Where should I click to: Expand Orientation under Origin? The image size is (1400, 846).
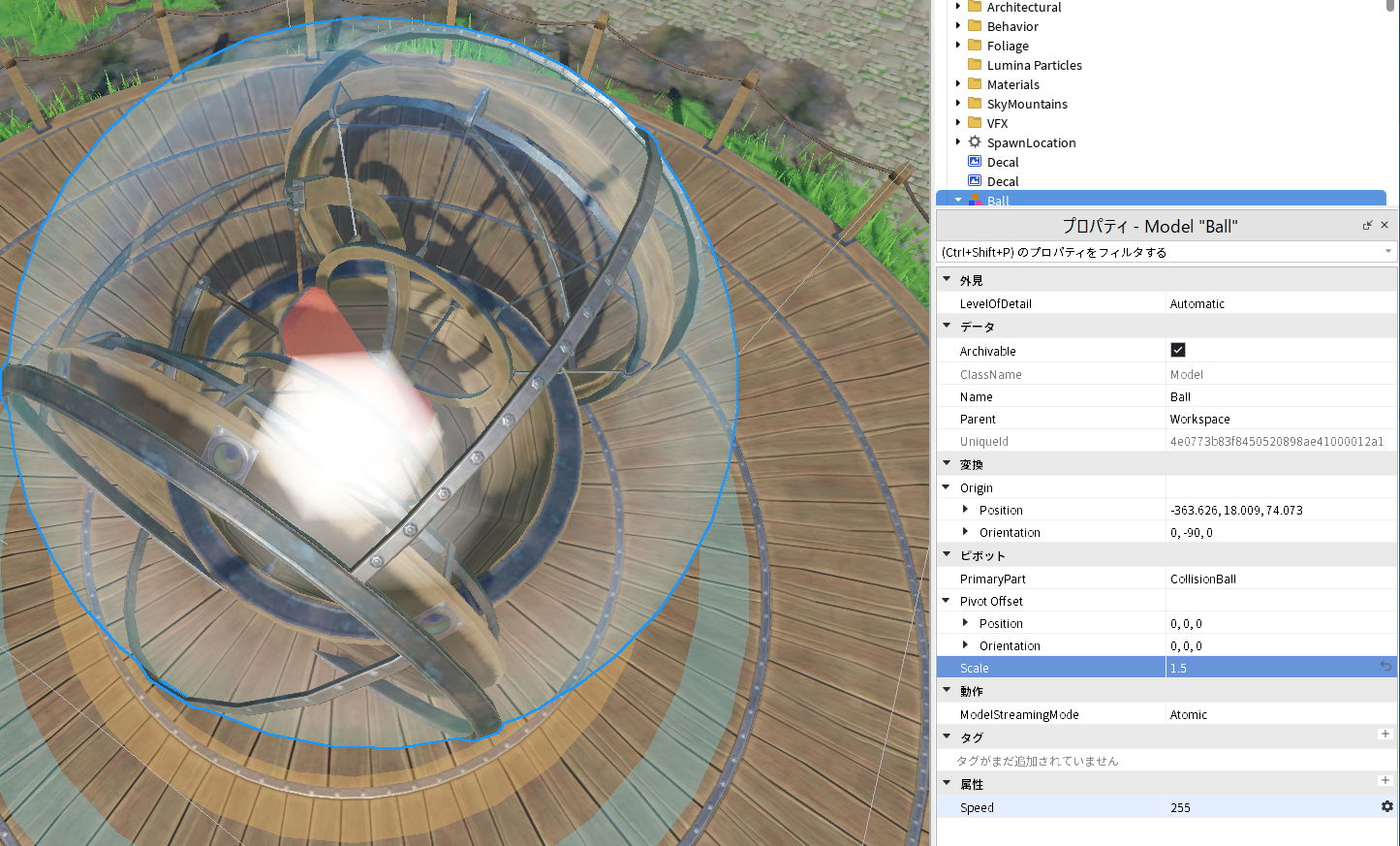(x=965, y=532)
